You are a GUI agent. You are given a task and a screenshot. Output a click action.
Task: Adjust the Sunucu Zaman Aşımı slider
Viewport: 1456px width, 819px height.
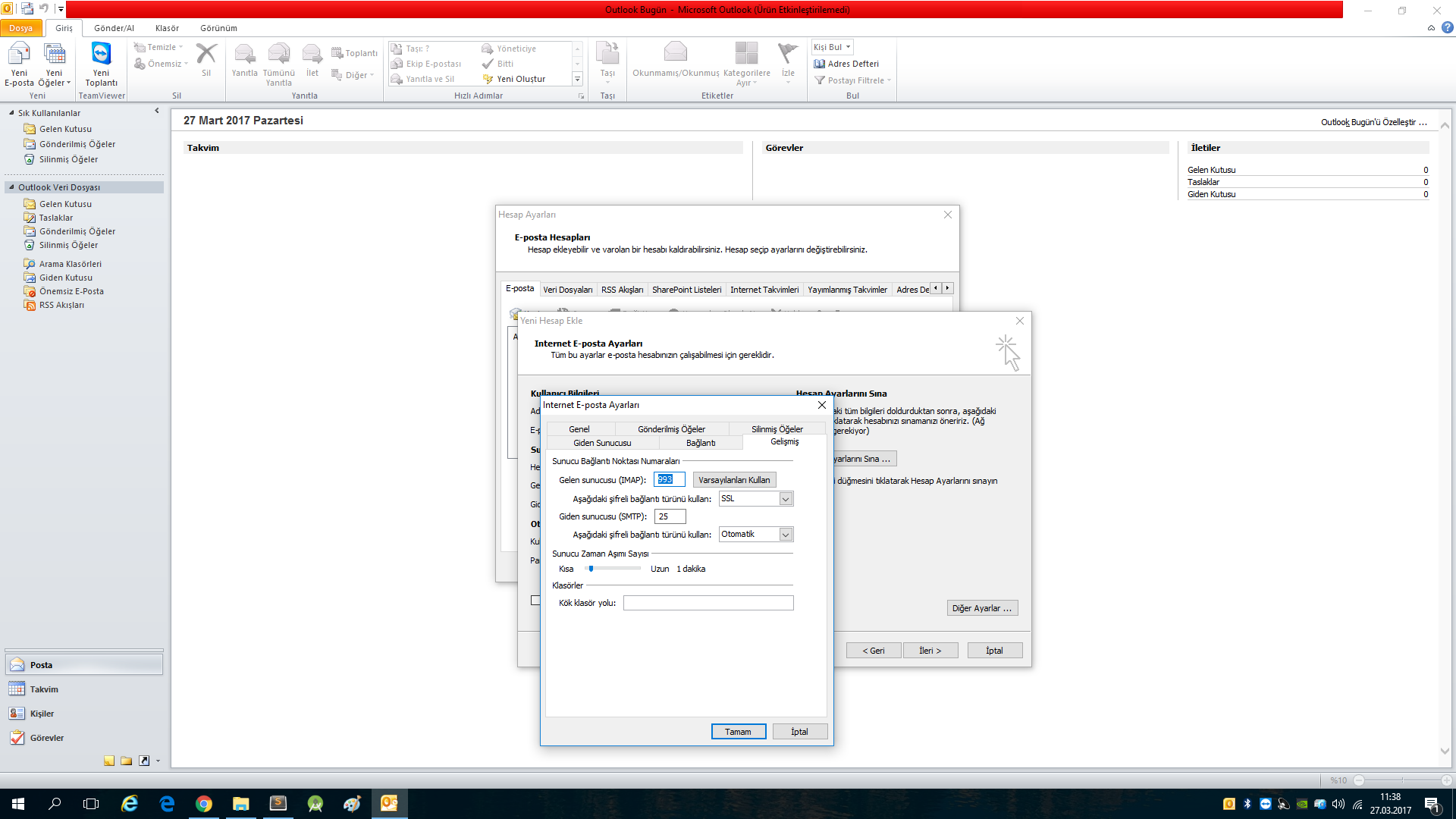(591, 569)
